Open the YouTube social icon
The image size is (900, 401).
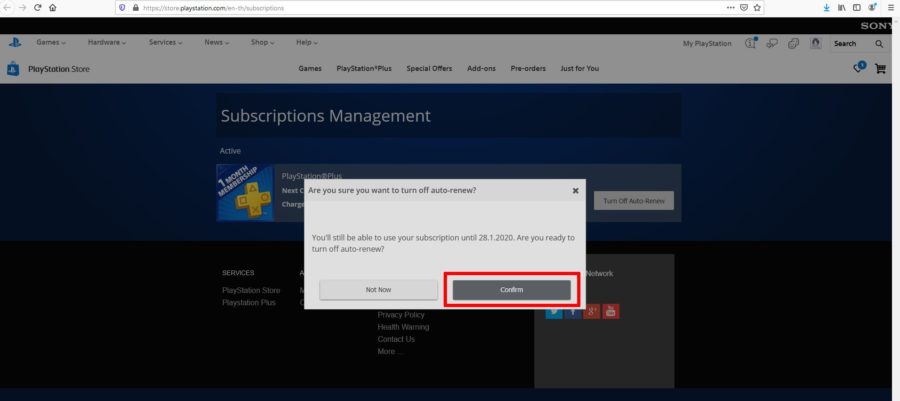[611, 312]
